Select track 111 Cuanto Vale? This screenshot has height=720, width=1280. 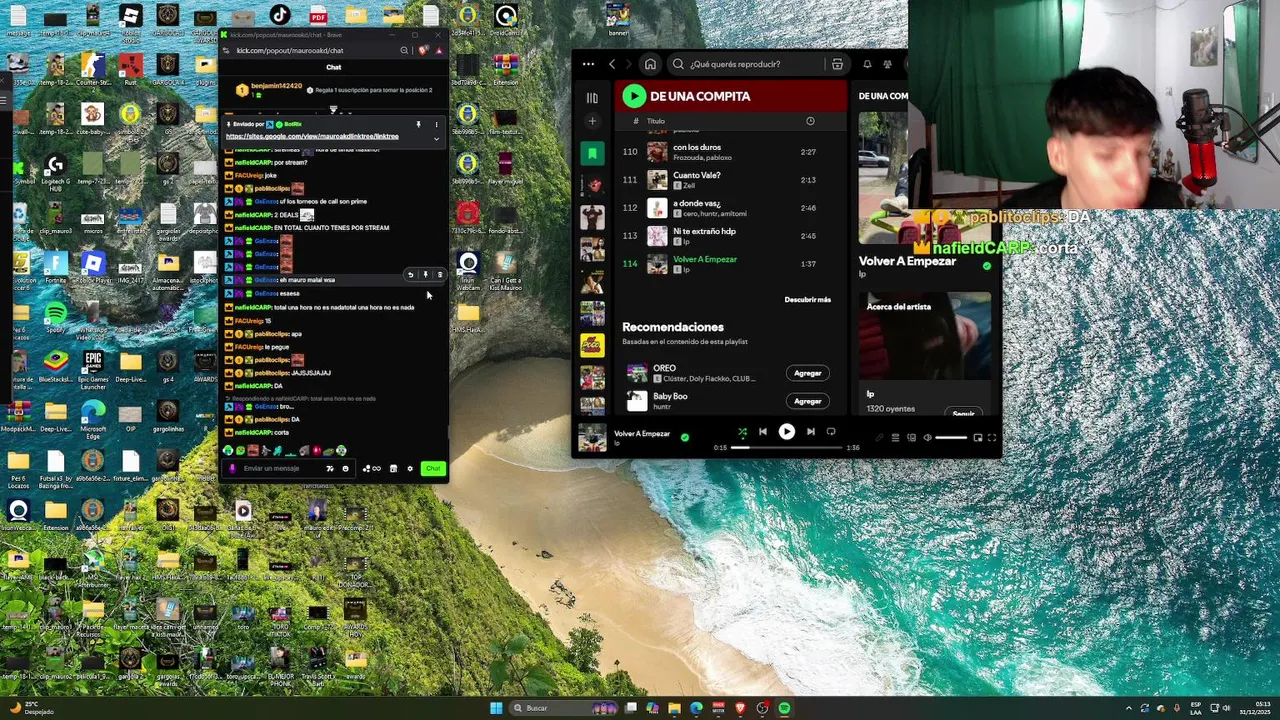732,180
